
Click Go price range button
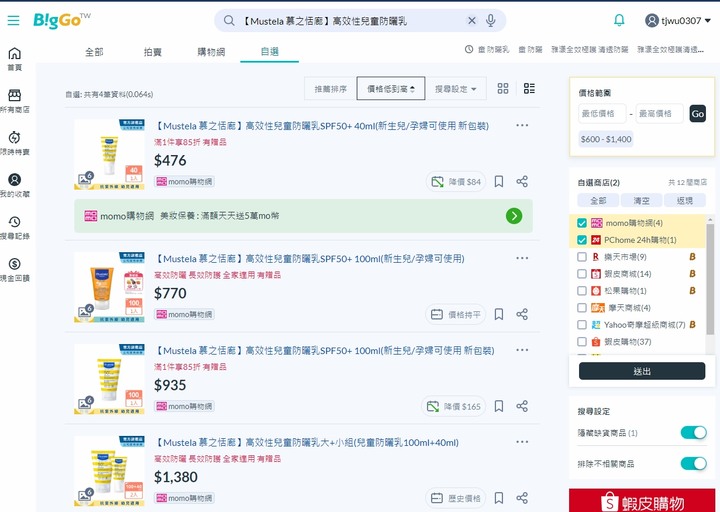(x=698, y=114)
